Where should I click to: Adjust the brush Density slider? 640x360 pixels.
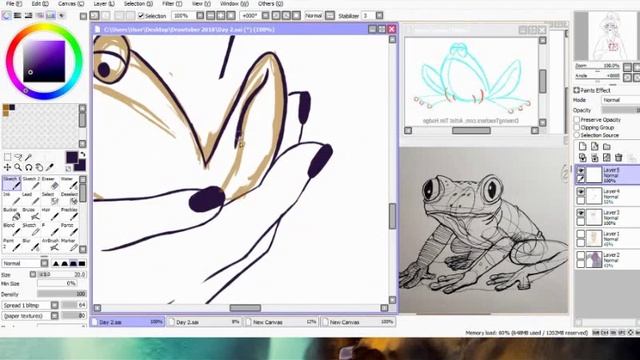(62, 294)
